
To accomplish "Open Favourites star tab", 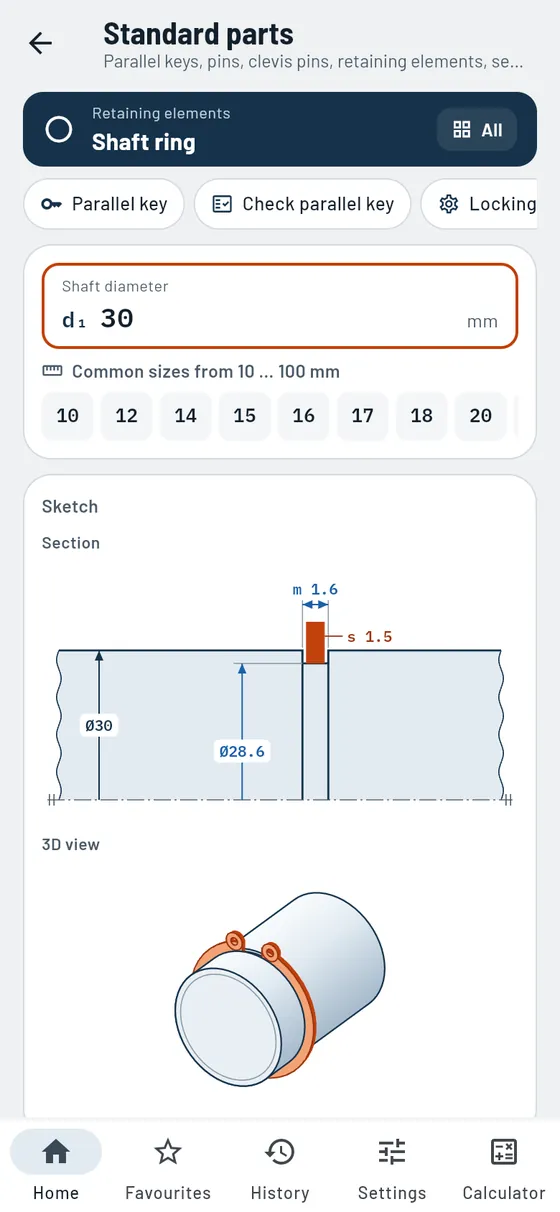I will (168, 1167).
